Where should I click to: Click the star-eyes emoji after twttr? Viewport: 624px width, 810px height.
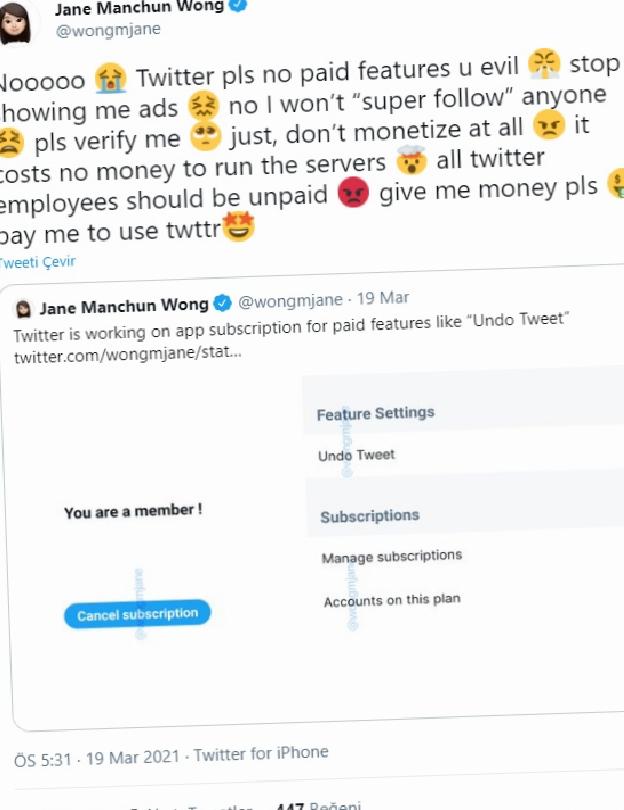coord(238,226)
